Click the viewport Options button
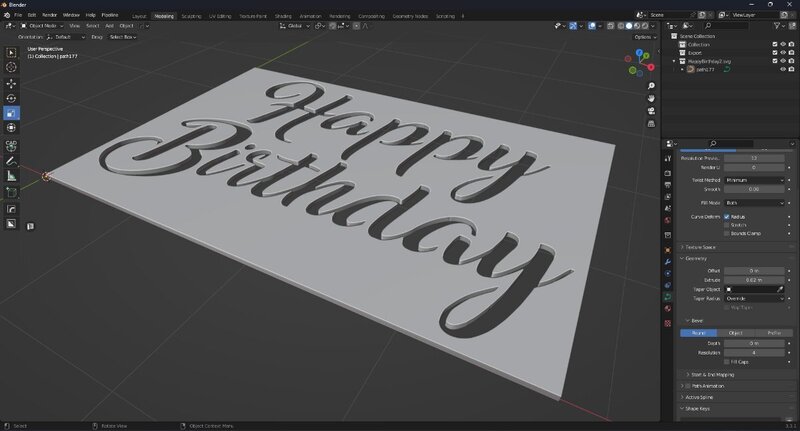The image size is (800, 431). pyautogui.click(x=644, y=37)
